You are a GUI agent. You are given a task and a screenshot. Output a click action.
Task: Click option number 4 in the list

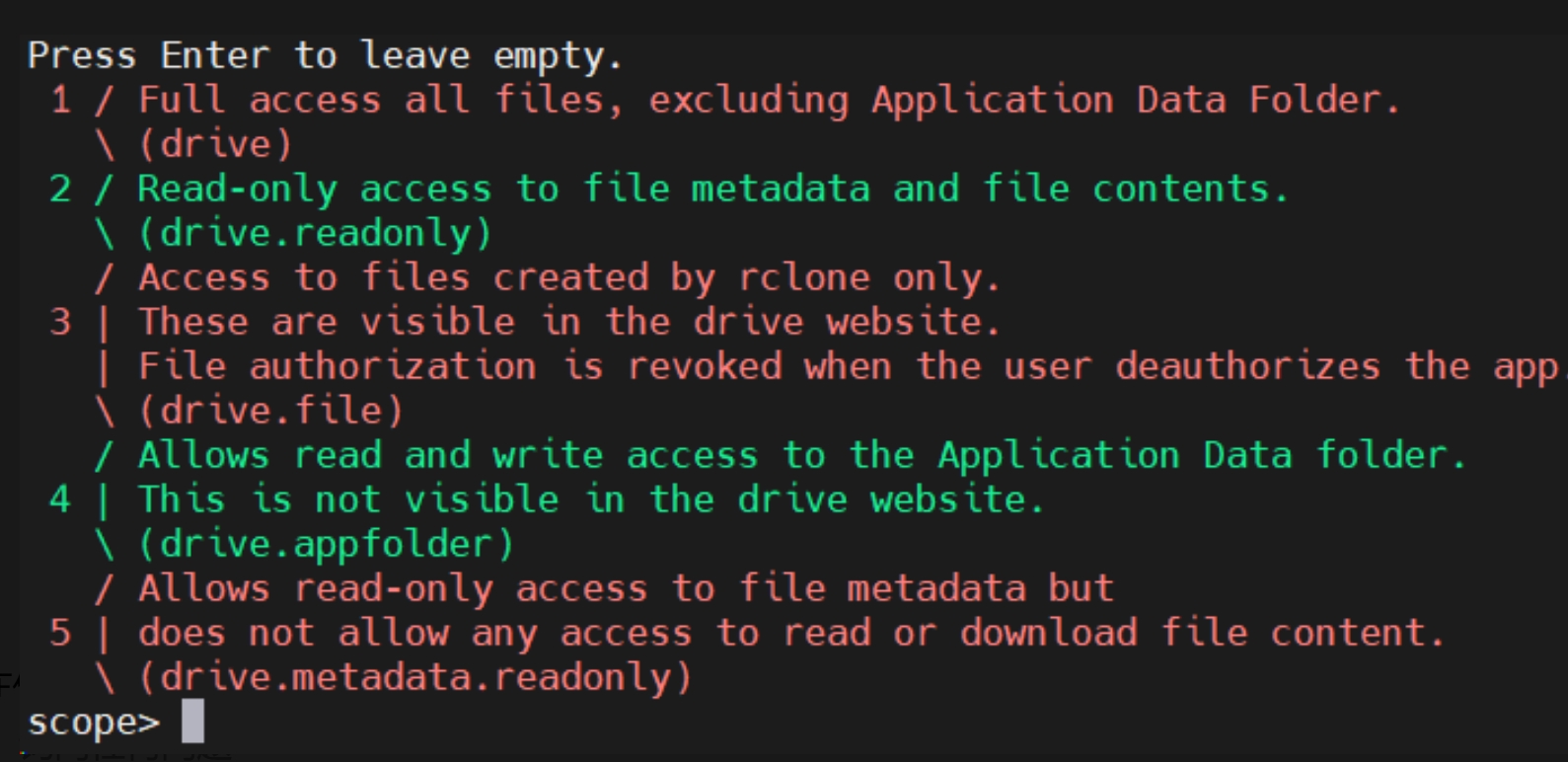click(61, 499)
